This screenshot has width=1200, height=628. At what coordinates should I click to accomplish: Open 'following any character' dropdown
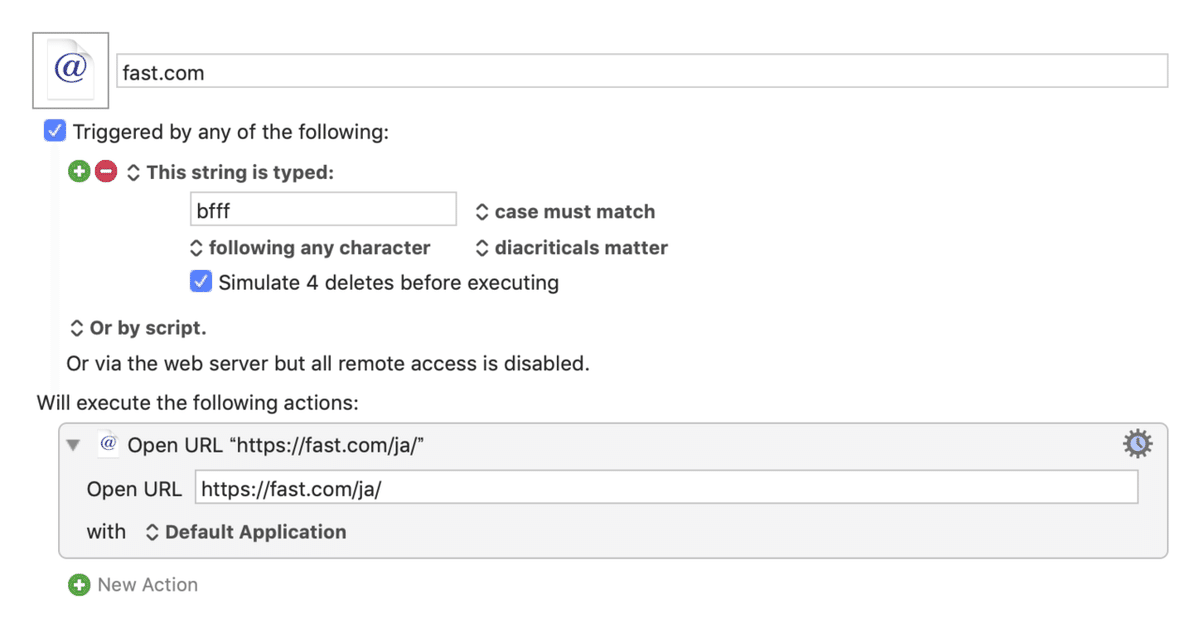pos(310,248)
